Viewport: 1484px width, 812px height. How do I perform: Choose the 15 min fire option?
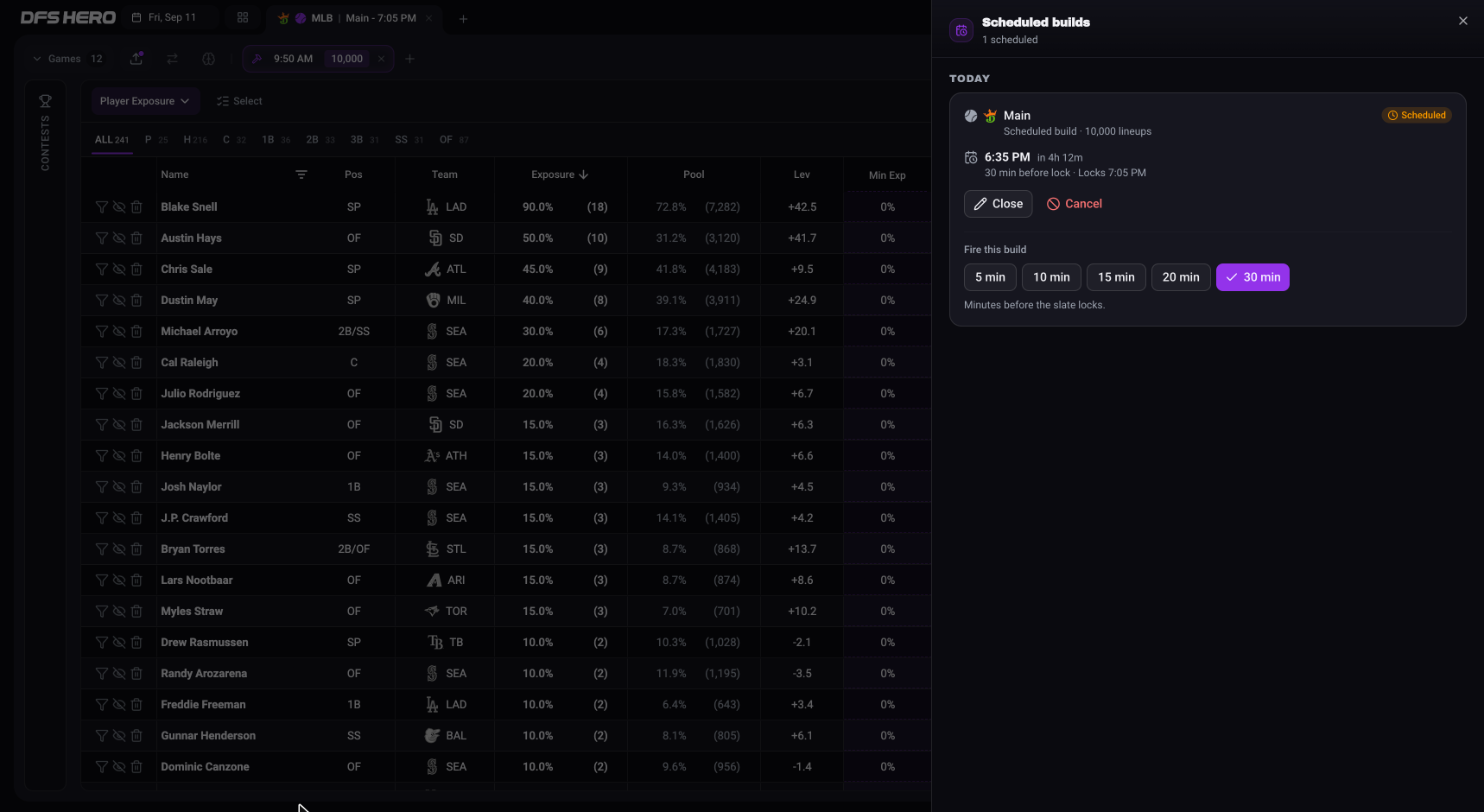1116,277
